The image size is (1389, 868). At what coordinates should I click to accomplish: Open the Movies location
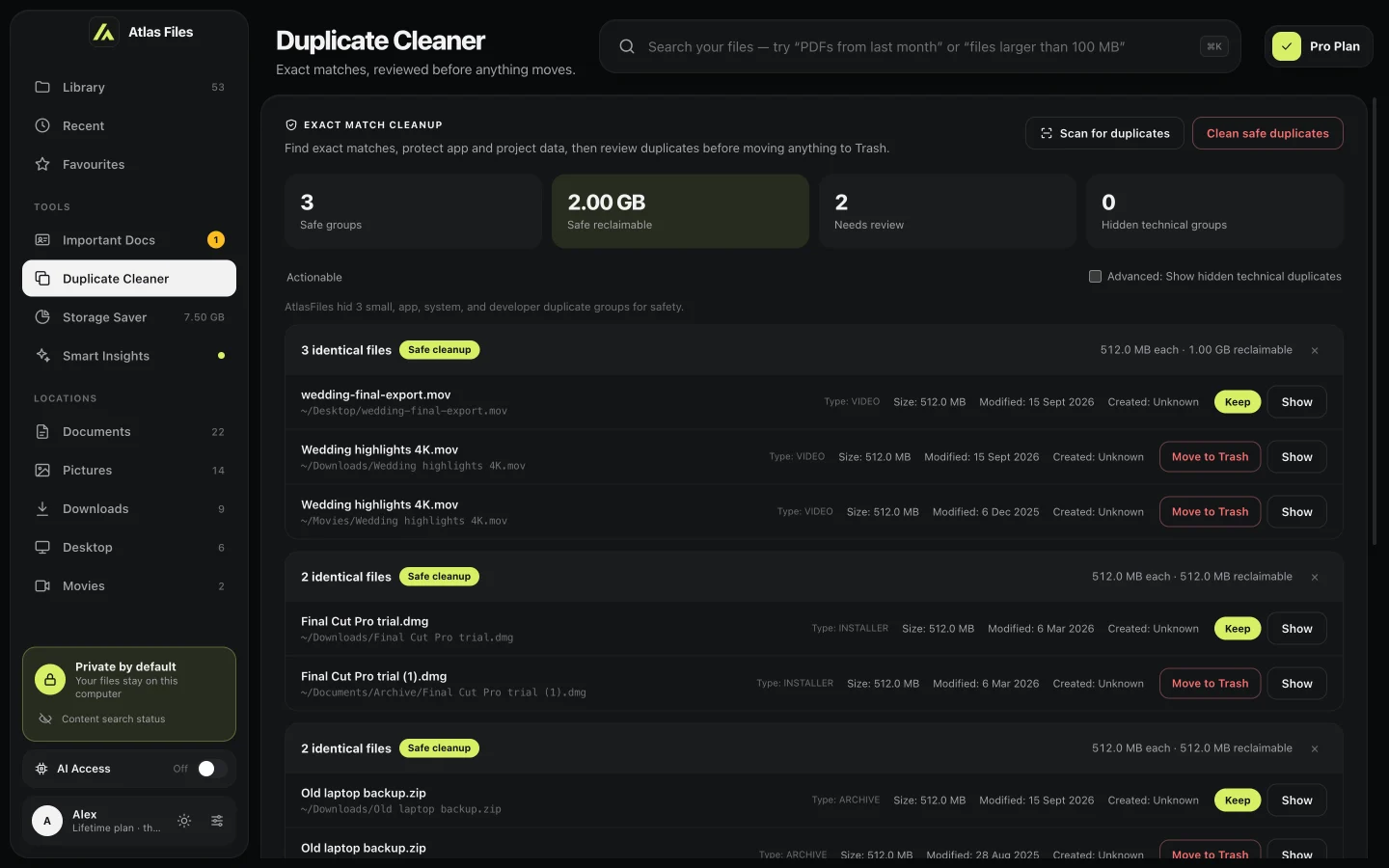(x=129, y=586)
